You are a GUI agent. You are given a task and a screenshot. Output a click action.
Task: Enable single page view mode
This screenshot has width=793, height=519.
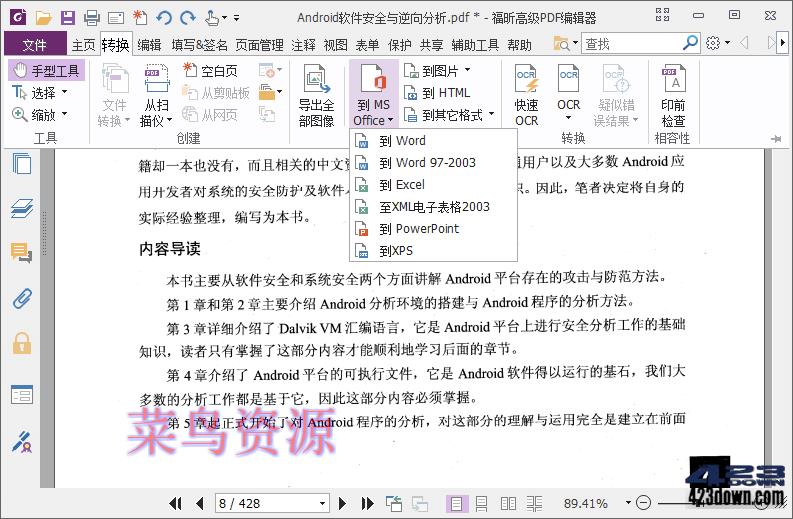pyautogui.click(x=456, y=504)
